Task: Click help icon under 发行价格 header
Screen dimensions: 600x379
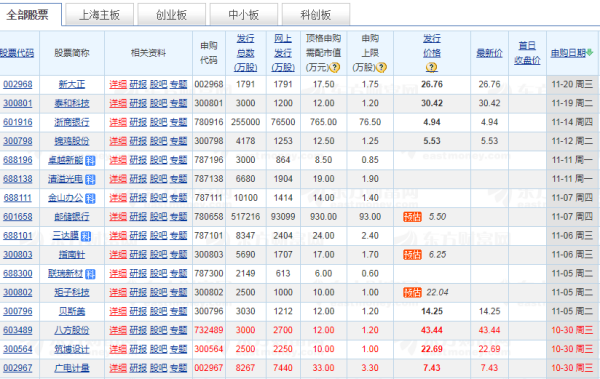Action: (x=432, y=68)
